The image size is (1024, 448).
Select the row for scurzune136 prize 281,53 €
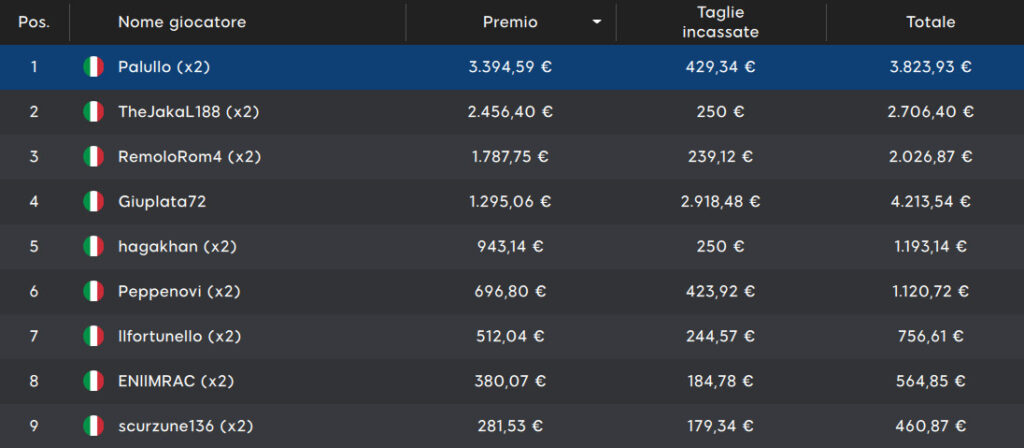click(512, 426)
